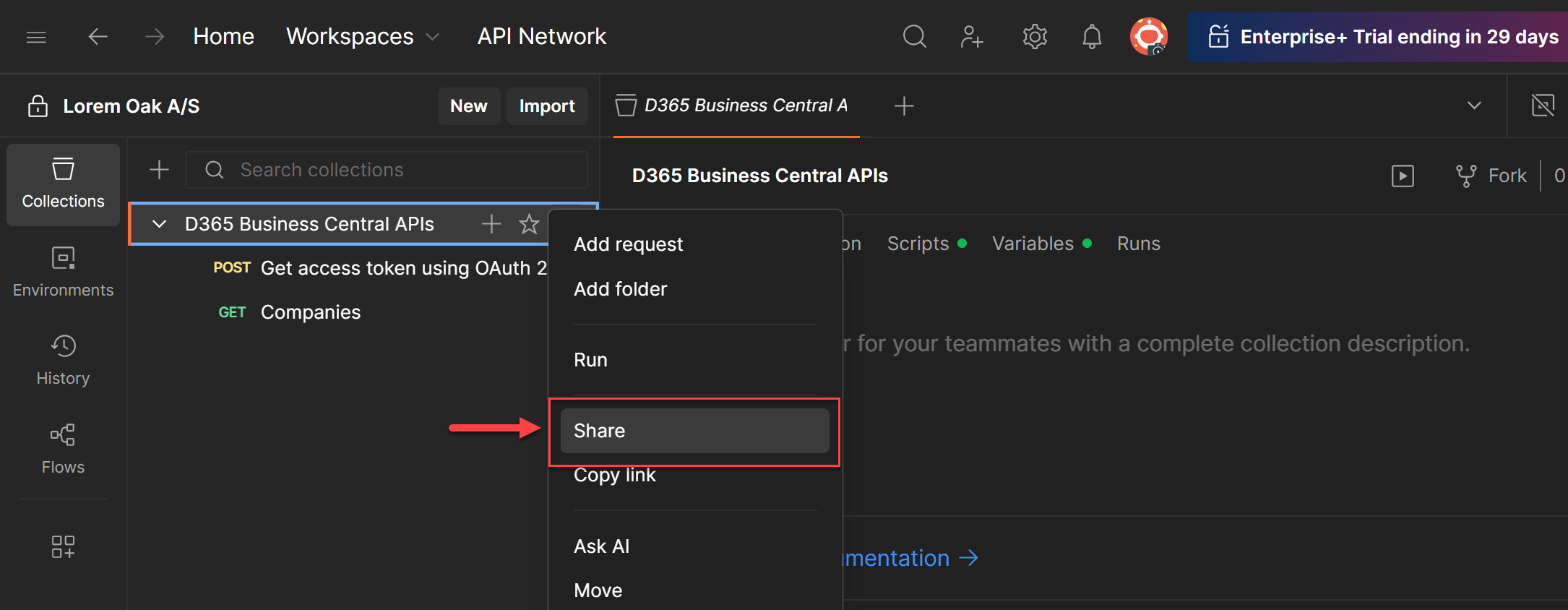Select the D365 Business Central A tab
This screenshot has height=610, width=1568.
736,106
